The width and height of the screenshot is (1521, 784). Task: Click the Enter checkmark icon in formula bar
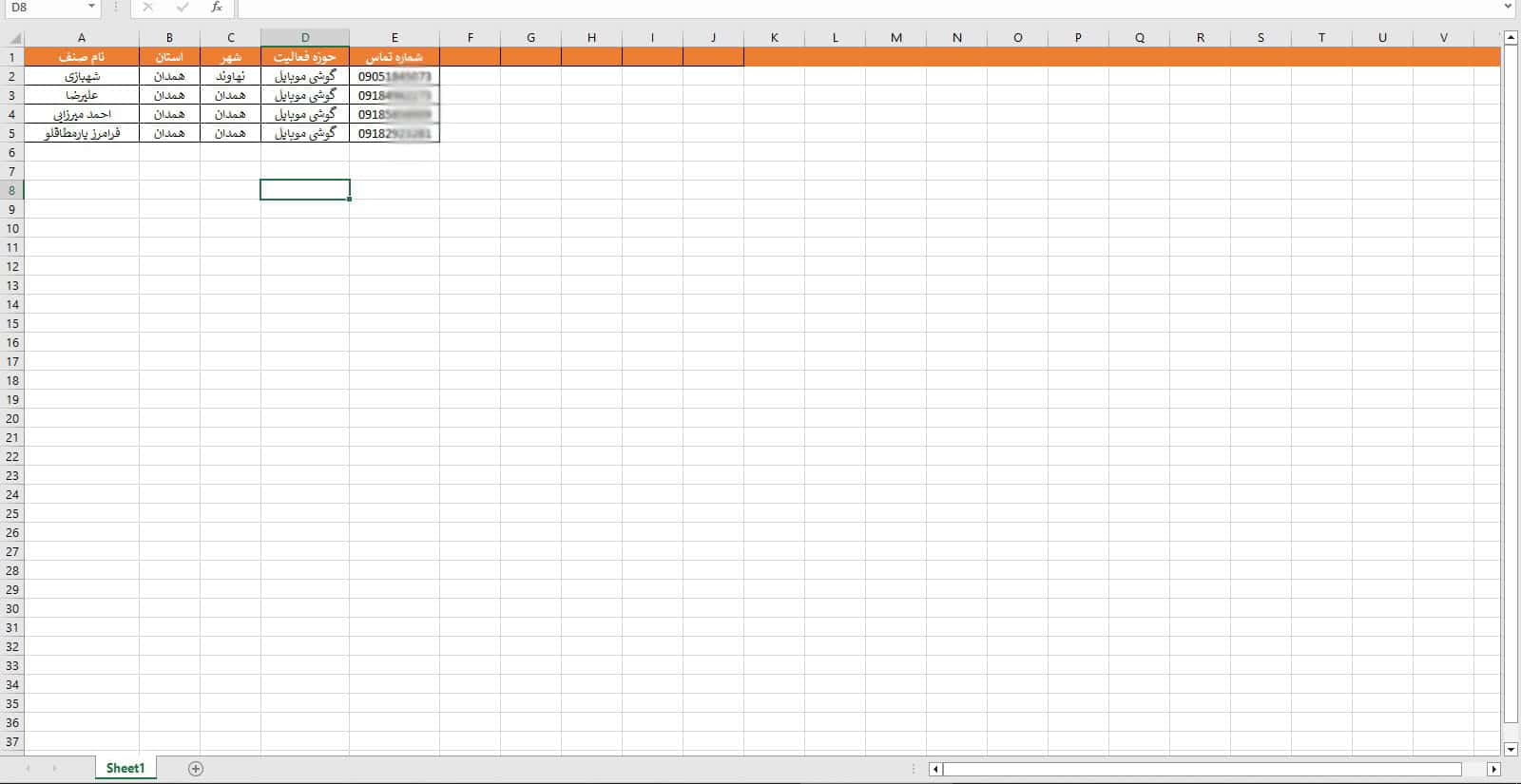(x=183, y=7)
